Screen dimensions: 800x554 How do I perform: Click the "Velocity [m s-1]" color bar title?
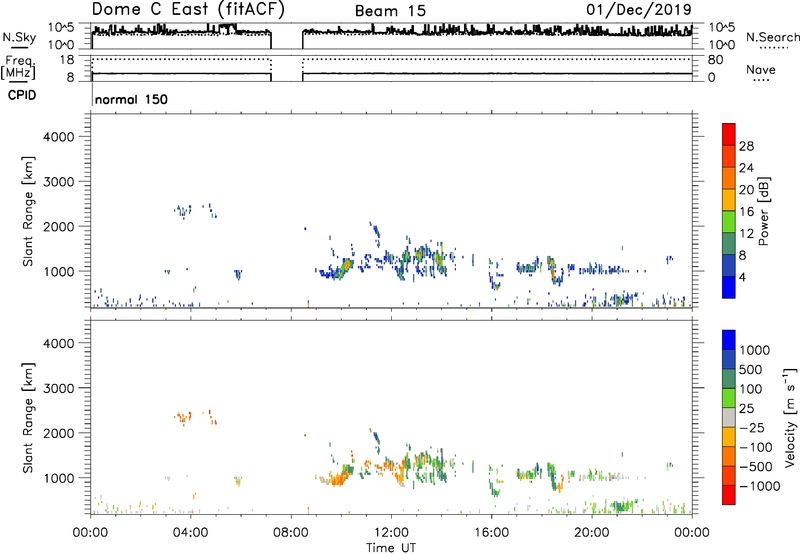click(x=790, y=417)
